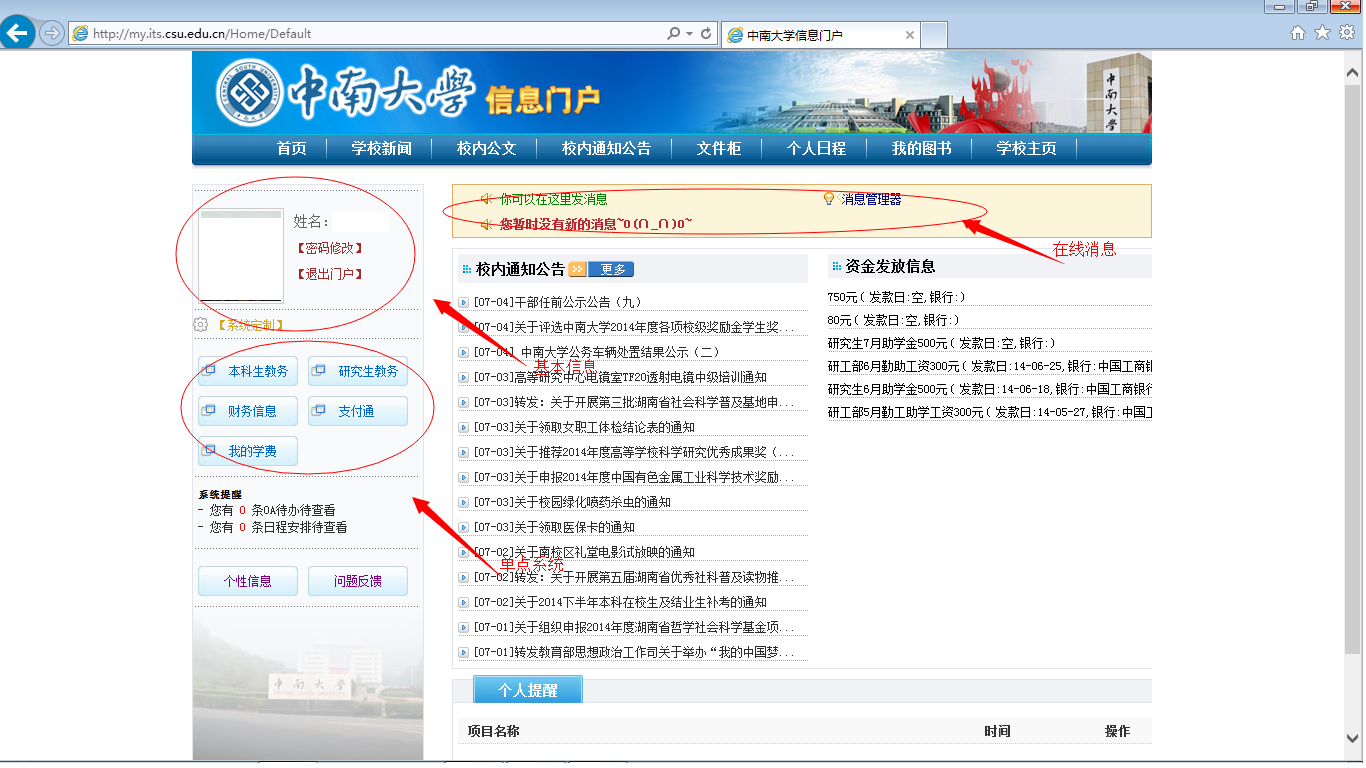Viewport: 1366px width, 768px height.
Task: Open the 本科生教务 system button
Action: point(248,371)
